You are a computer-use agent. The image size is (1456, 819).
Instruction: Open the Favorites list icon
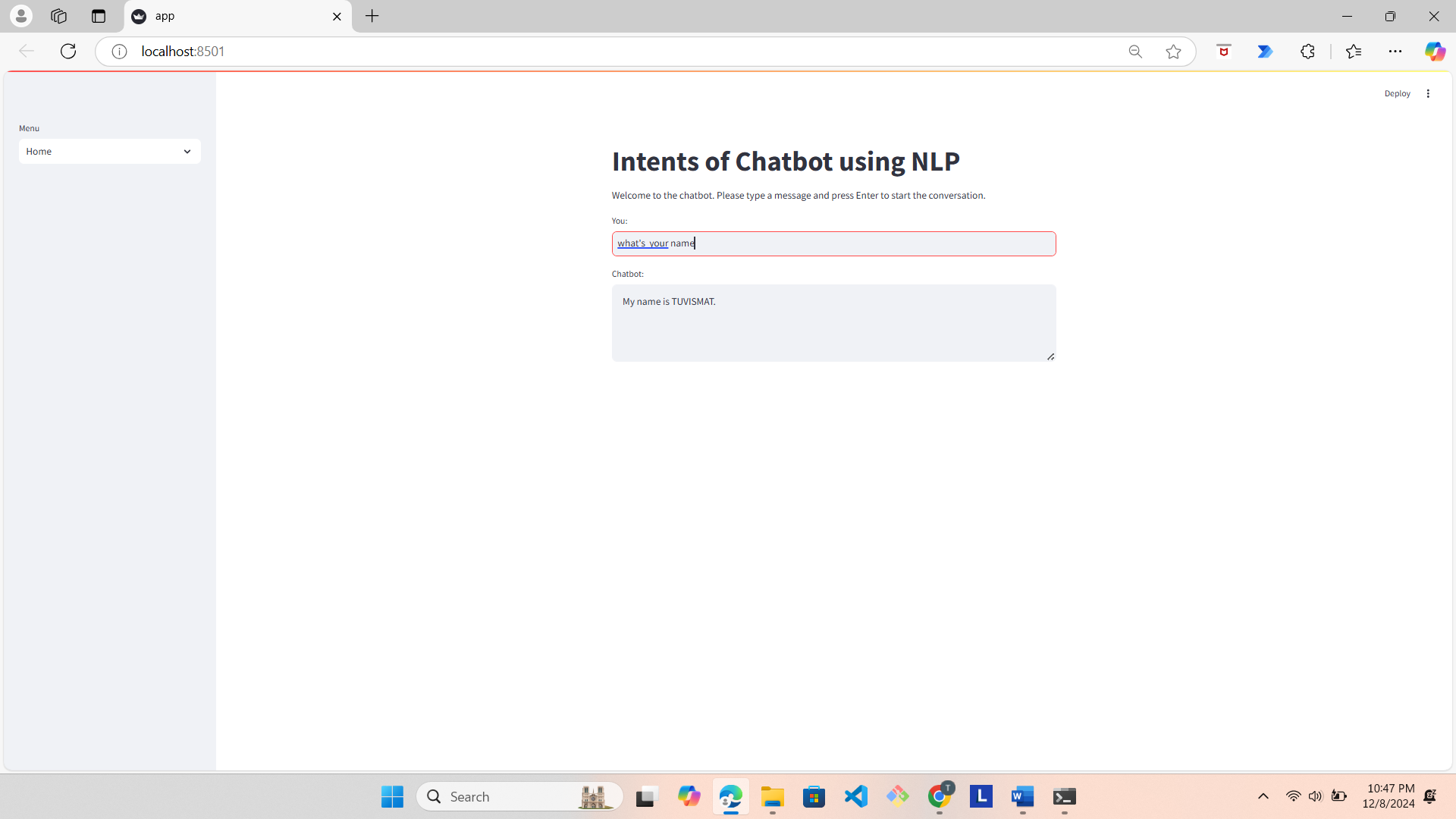coord(1354,51)
